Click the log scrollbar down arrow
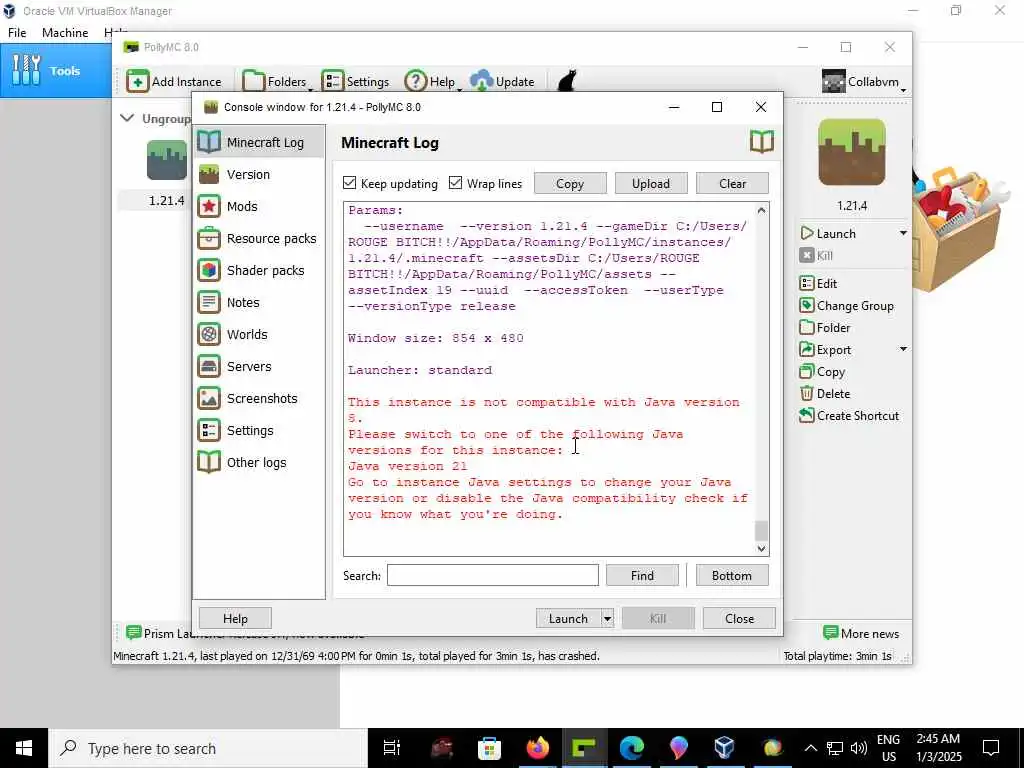The image size is (1024, 768). pos(761,549)
